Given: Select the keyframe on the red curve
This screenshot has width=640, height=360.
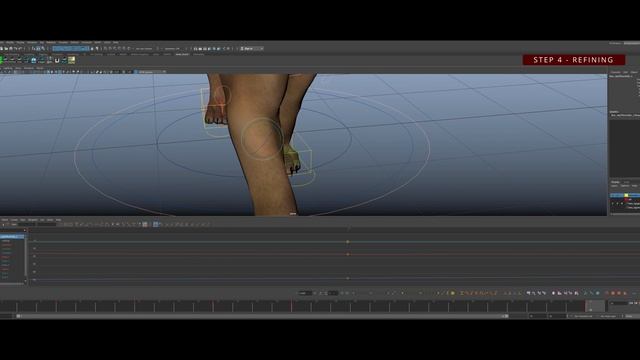Looking at the screenshot, I should point(348,254).
